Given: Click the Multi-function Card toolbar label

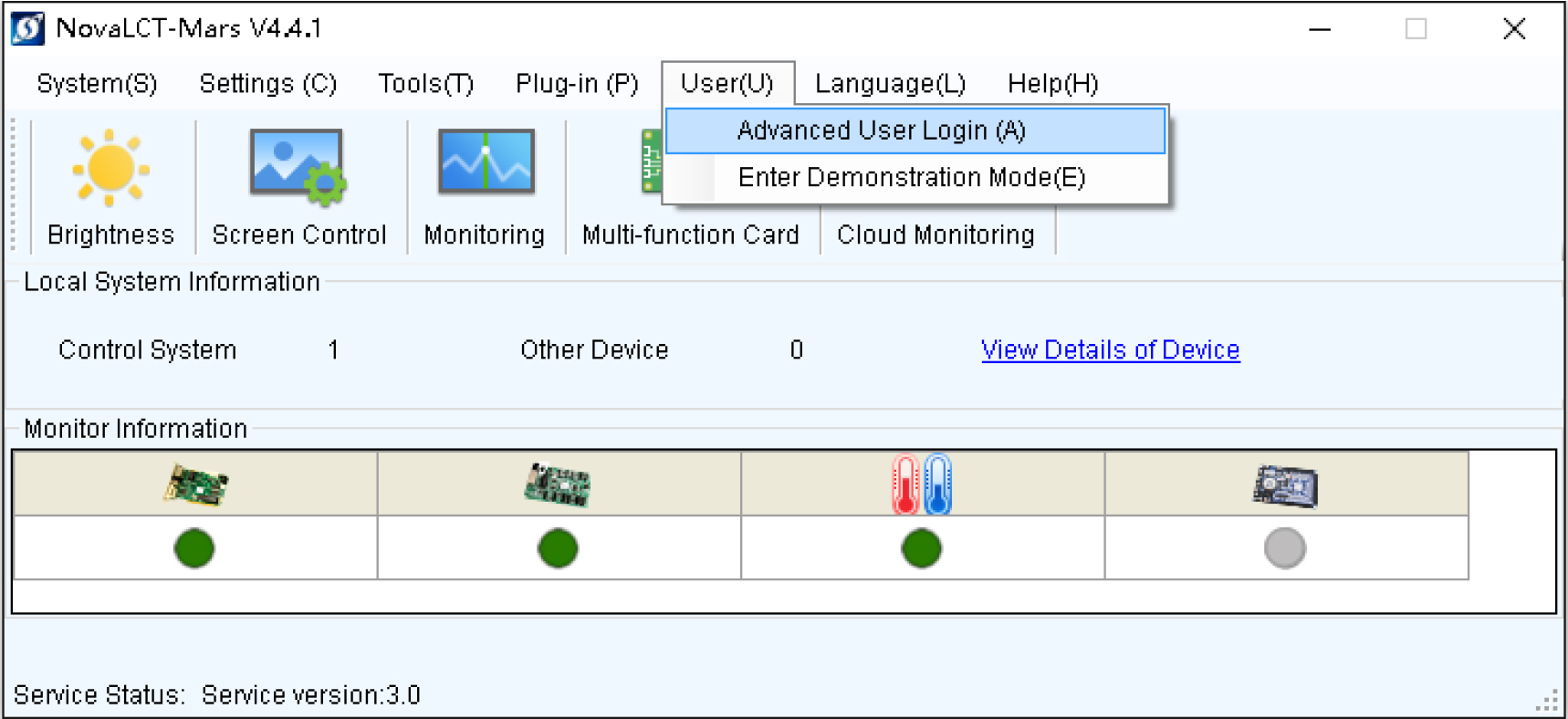Looking at the screenshot, I should (690, 234).
